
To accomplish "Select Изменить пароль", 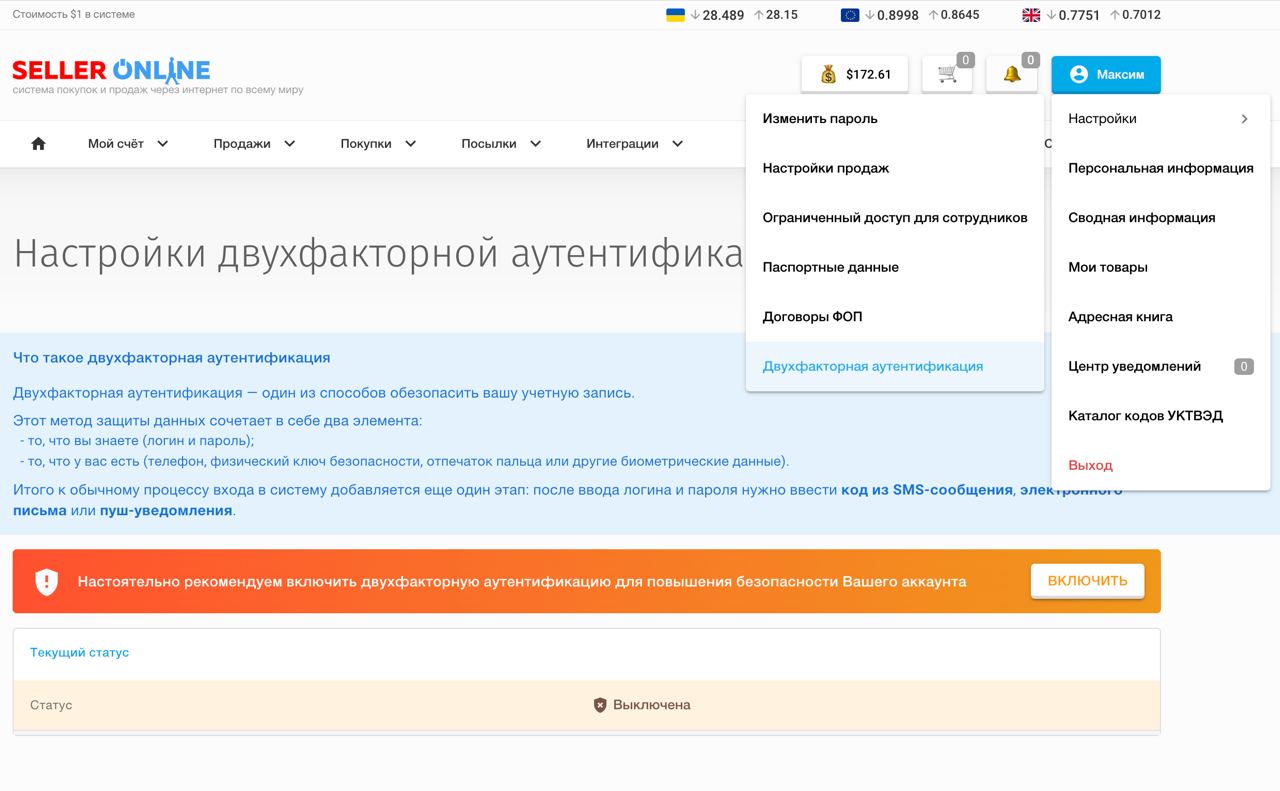I will pyautogui.click(x=820, y=118).
